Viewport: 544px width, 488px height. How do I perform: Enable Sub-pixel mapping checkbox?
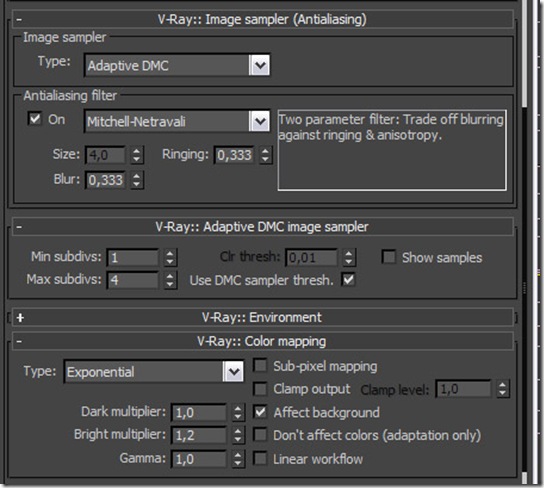[260, 366]
